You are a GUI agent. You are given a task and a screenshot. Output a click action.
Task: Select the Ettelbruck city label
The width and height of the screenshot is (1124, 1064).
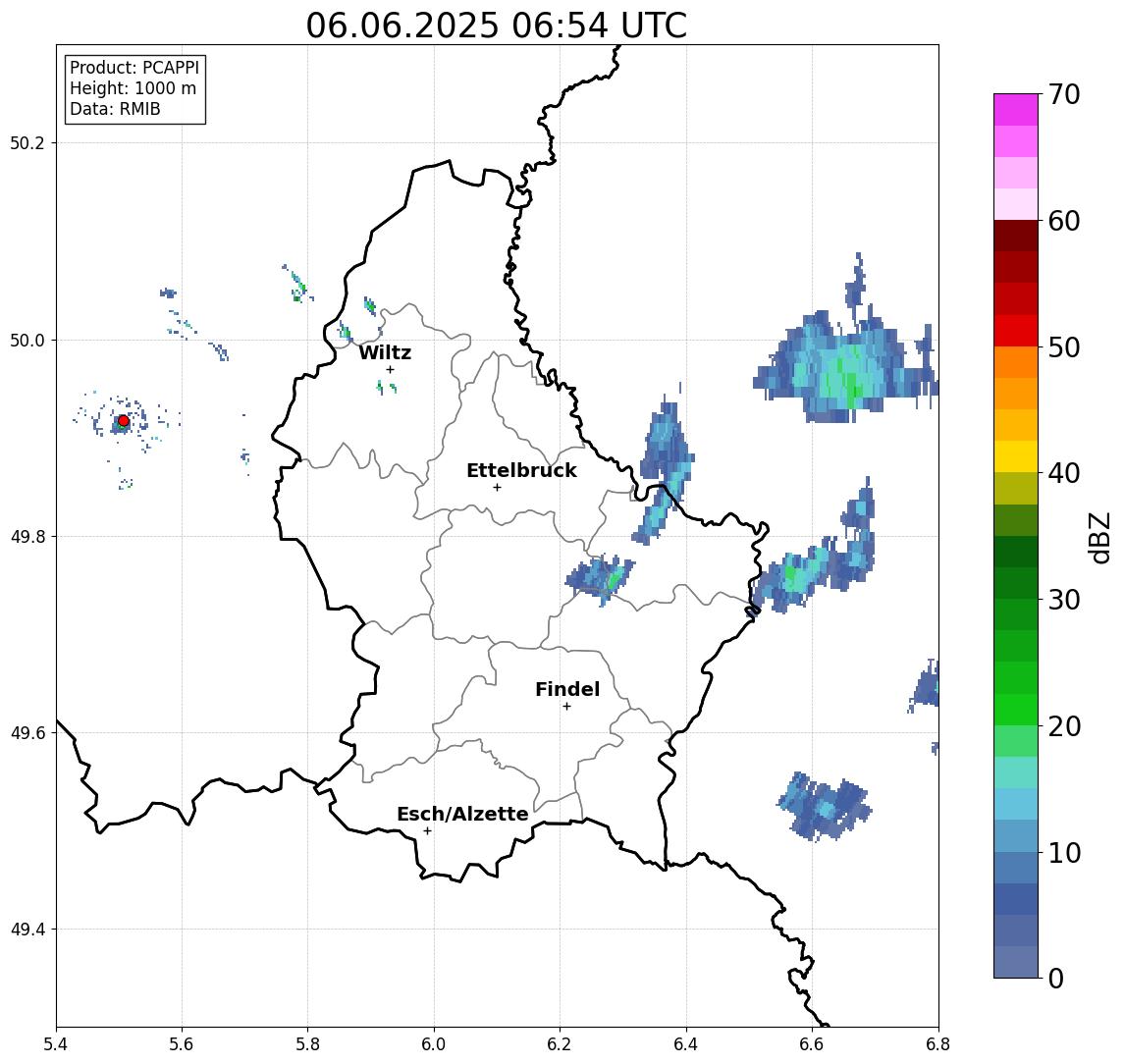point(522,470)
